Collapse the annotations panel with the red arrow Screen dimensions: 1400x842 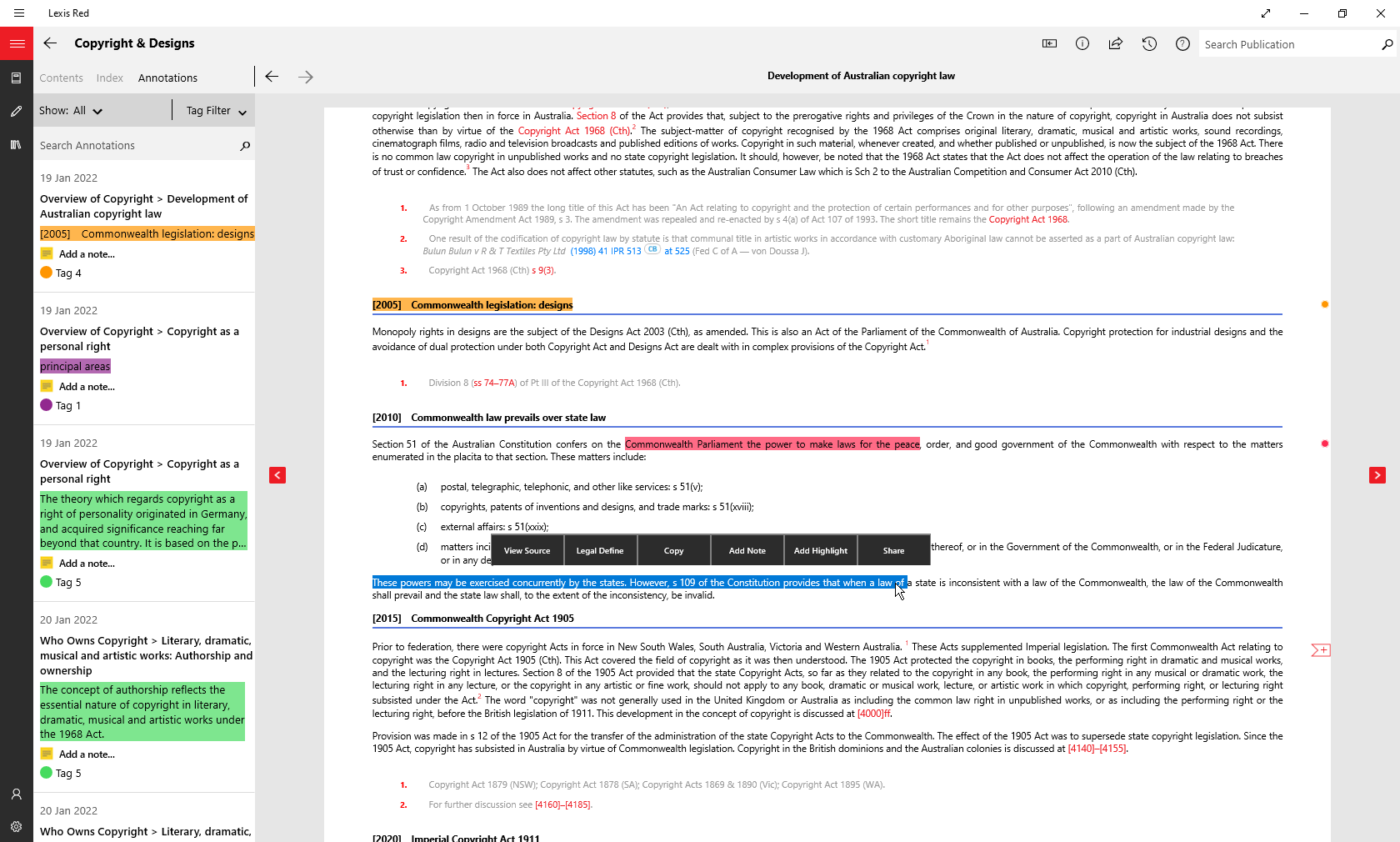point(277,475)
